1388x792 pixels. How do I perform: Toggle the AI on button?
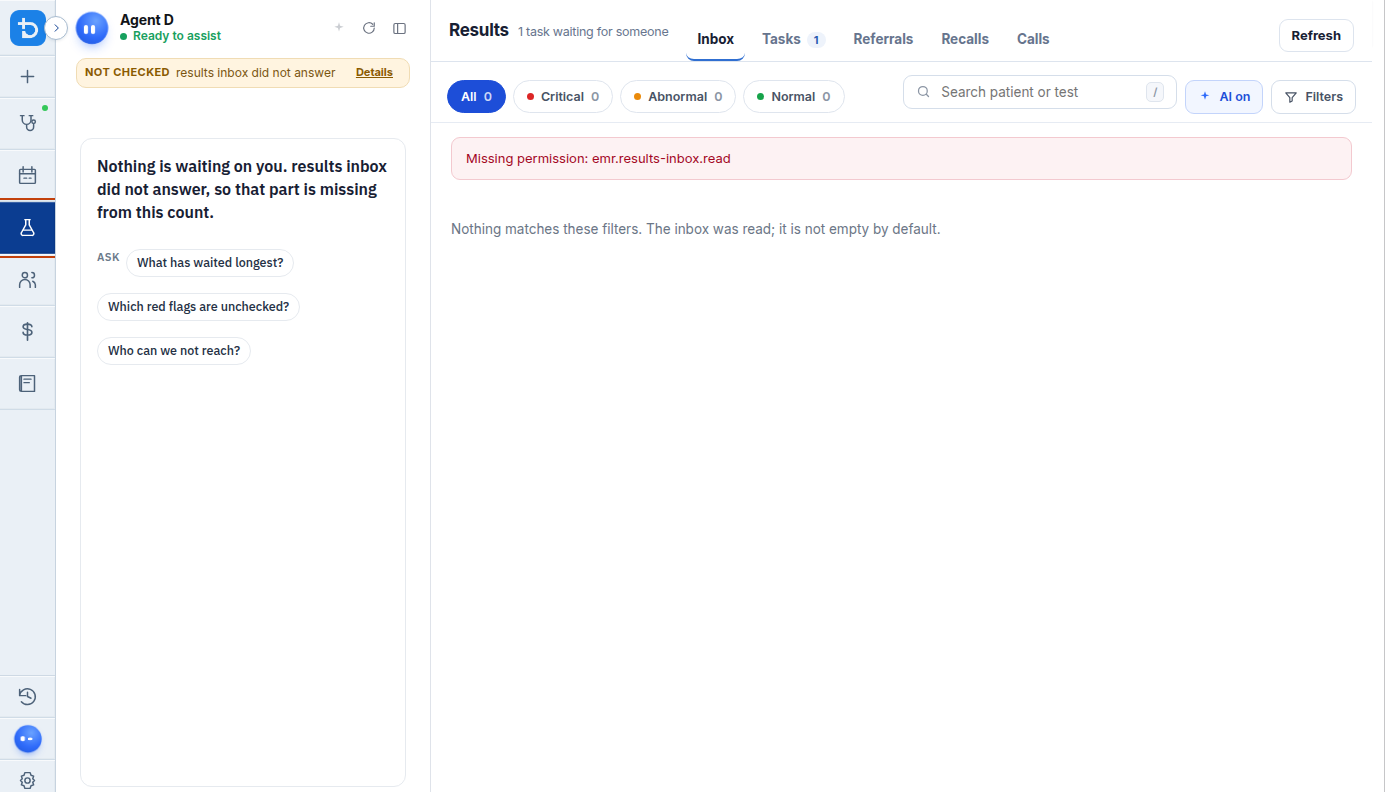click(1225, 97)
